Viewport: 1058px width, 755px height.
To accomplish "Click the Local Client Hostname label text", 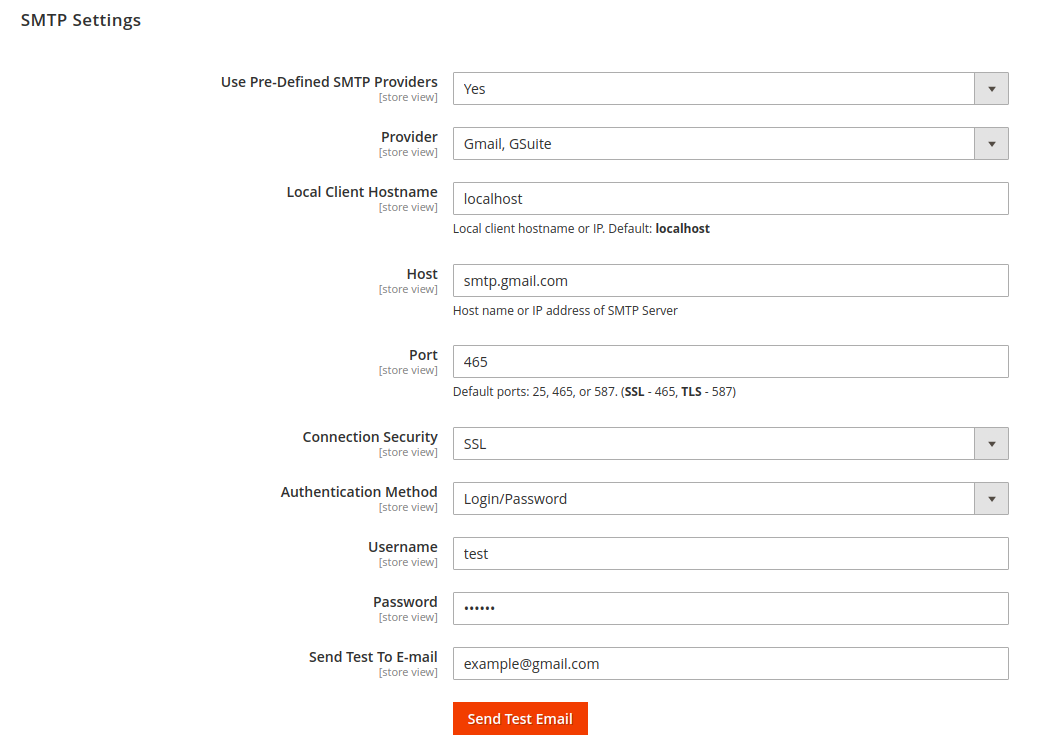I will [362, 192].
